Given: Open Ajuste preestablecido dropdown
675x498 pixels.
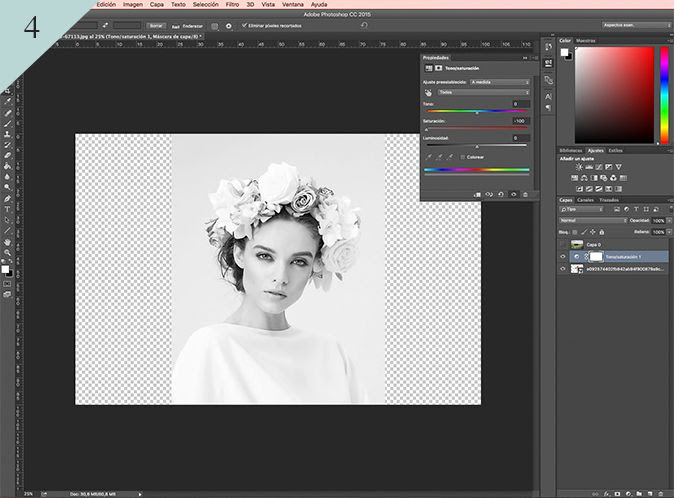Looking at the screenshot, I should click(x=500, y=82).
